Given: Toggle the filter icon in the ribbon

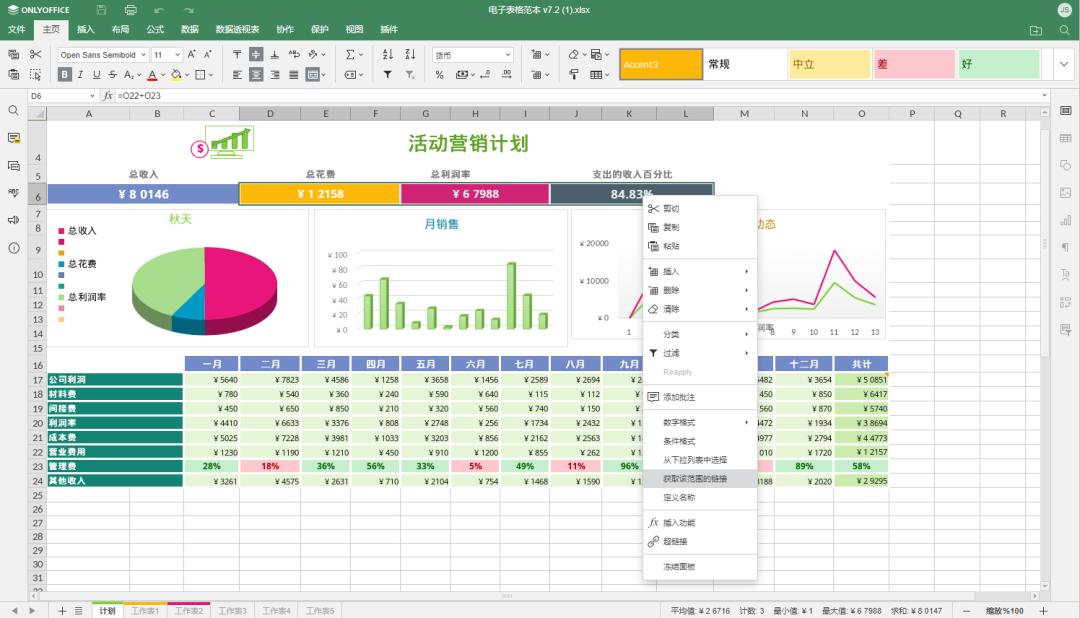Looking at the screenshot, I should pos(388,72).
